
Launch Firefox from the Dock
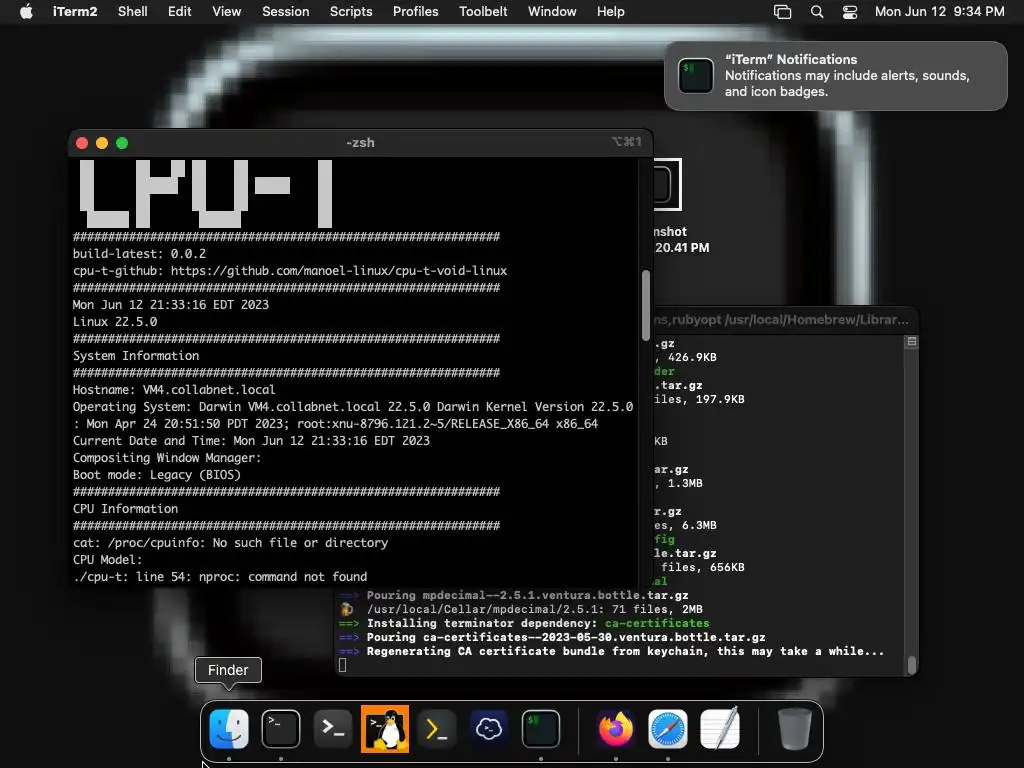pos(615,728)
